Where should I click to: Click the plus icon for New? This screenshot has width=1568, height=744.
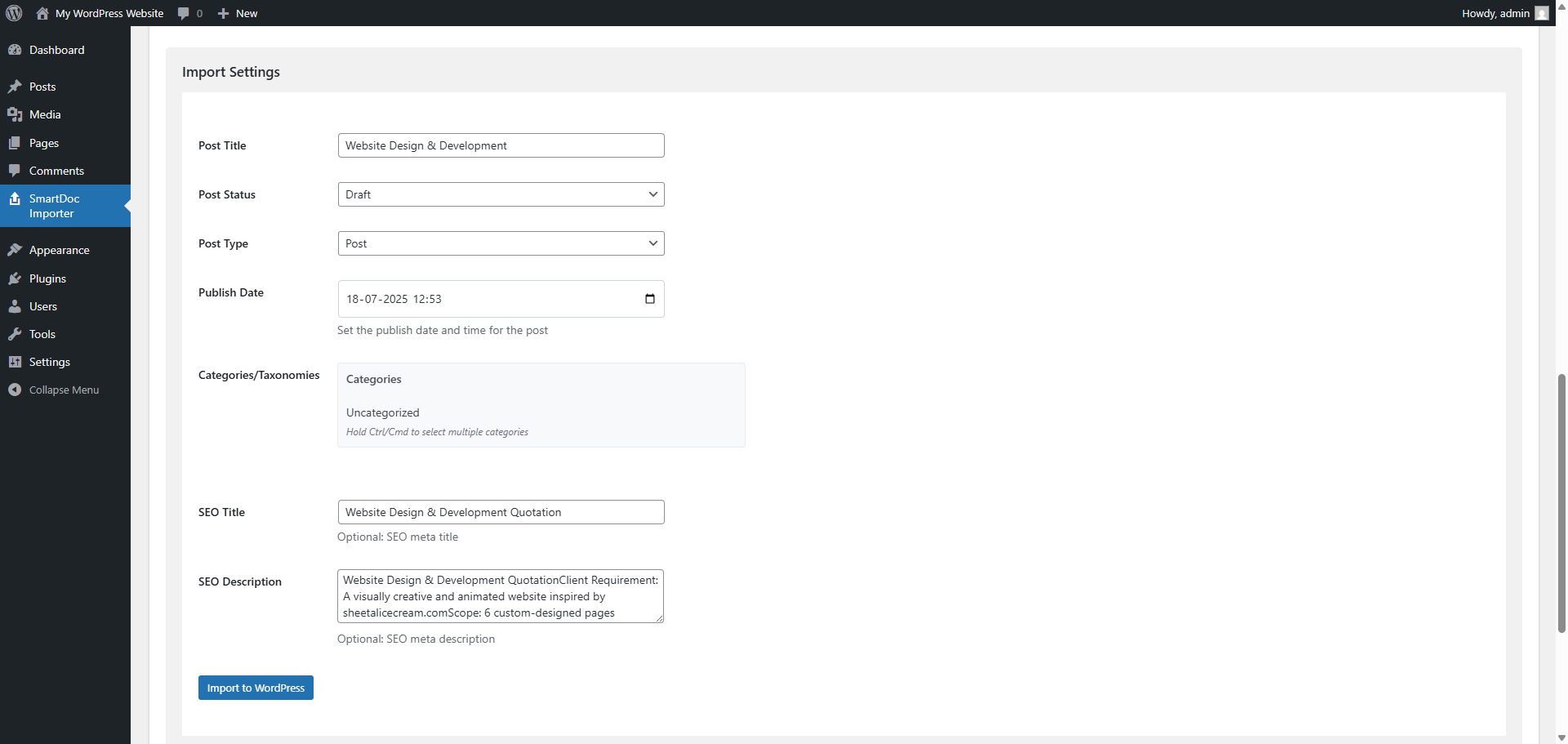(x=223, y=13)
